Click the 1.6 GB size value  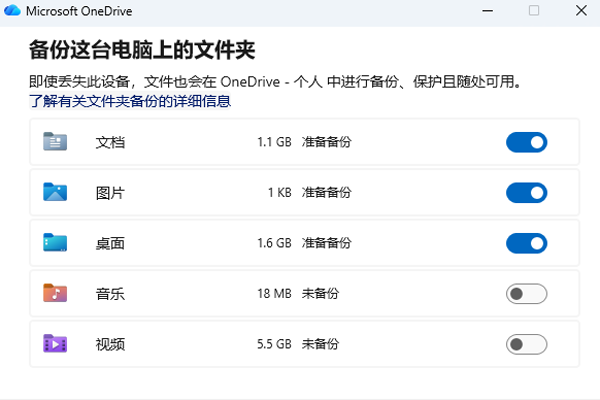(x=274, y=243)
